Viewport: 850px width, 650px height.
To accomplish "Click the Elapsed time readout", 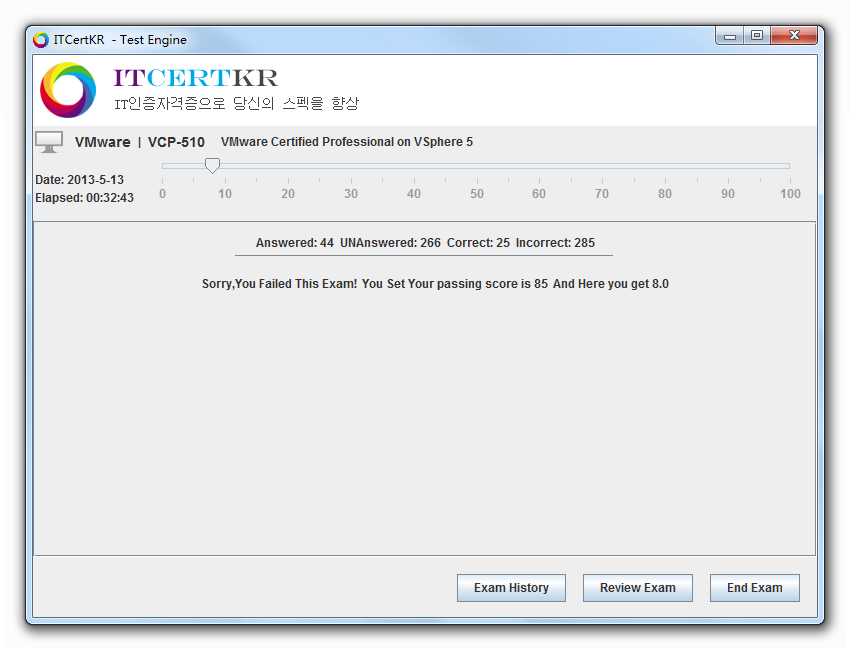I will [x=84, y=198].
